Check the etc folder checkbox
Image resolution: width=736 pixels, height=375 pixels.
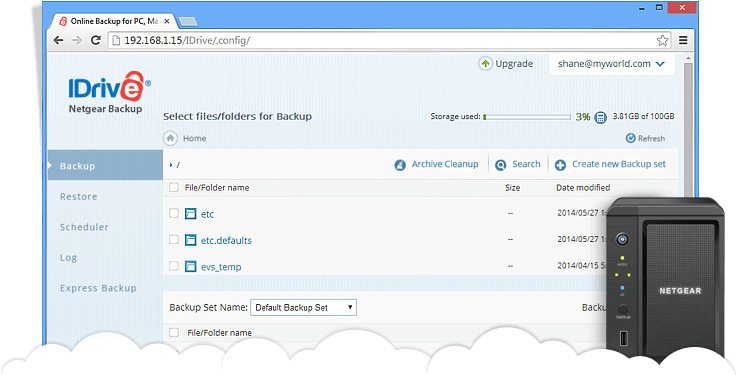pos(174,213)
